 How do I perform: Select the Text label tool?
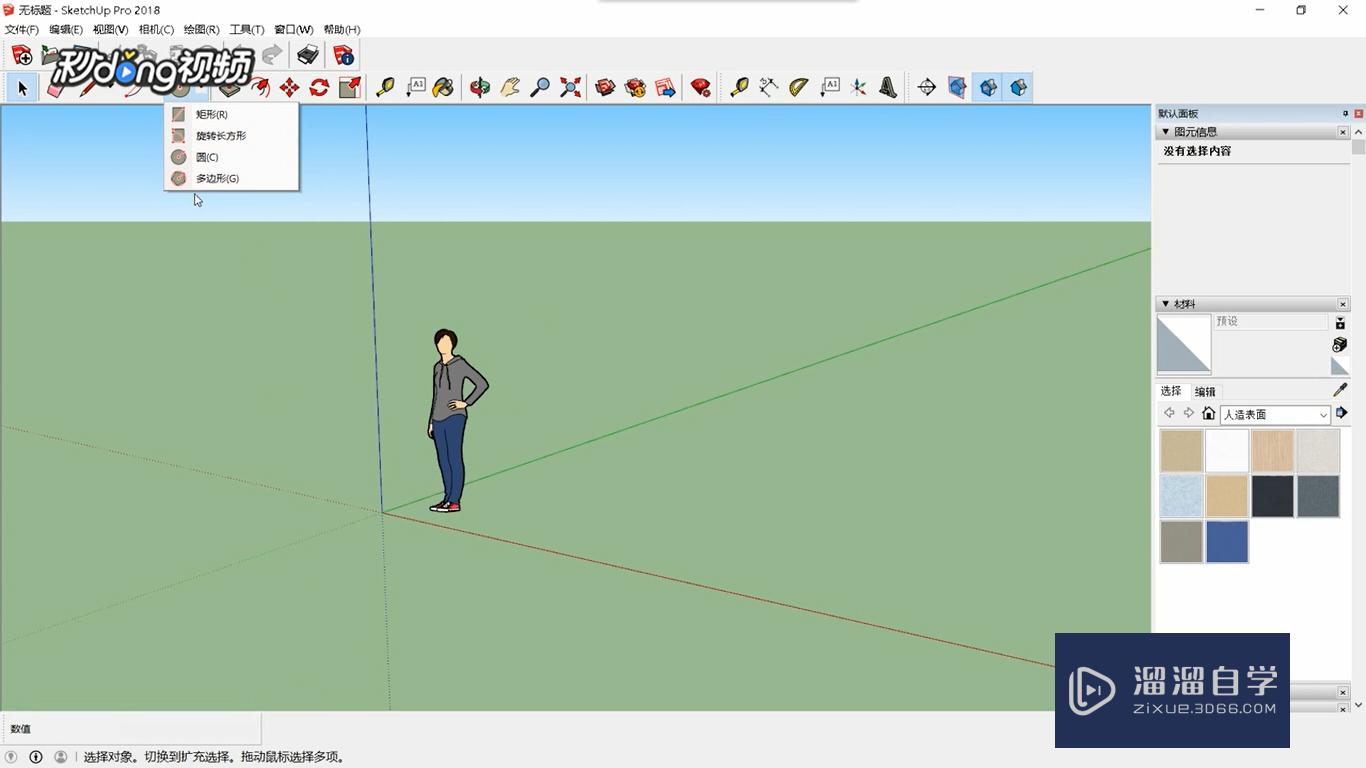(416, 88)
